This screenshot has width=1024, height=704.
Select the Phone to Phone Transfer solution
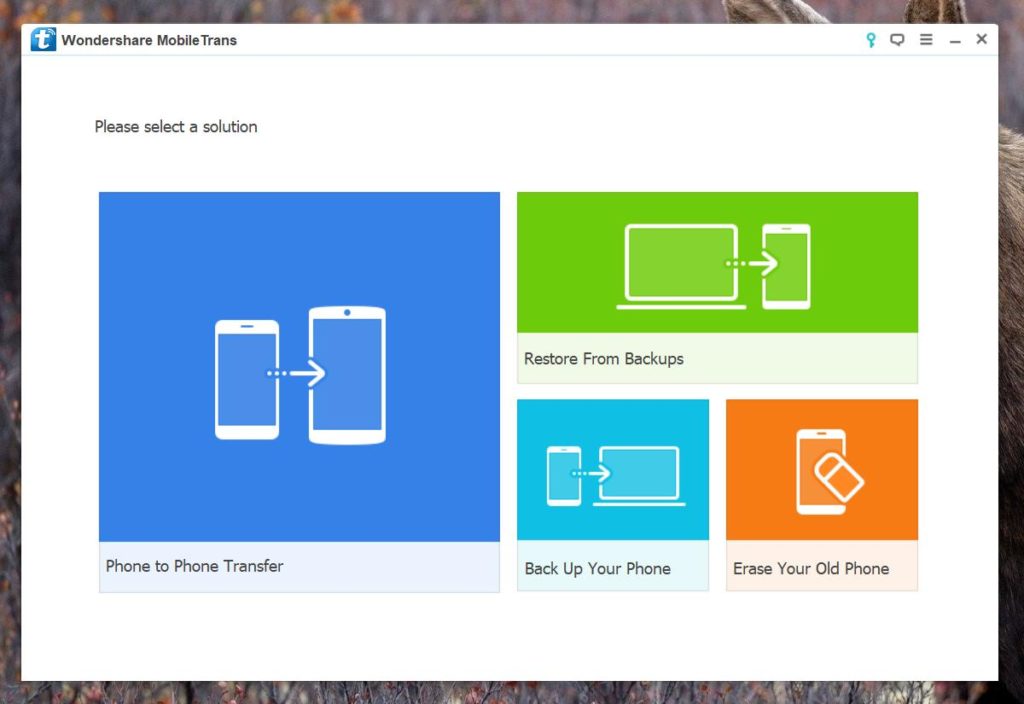tap(298, 390)
